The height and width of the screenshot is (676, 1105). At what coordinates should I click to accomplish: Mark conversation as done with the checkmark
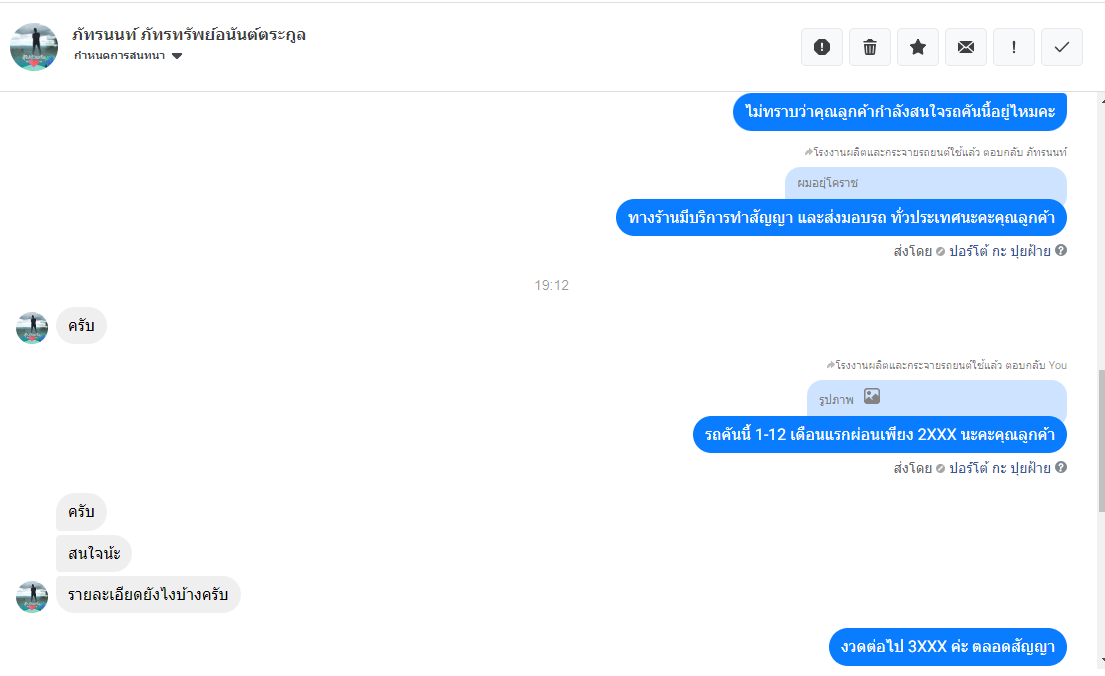pyautogui.click(x=1061, y=47)
